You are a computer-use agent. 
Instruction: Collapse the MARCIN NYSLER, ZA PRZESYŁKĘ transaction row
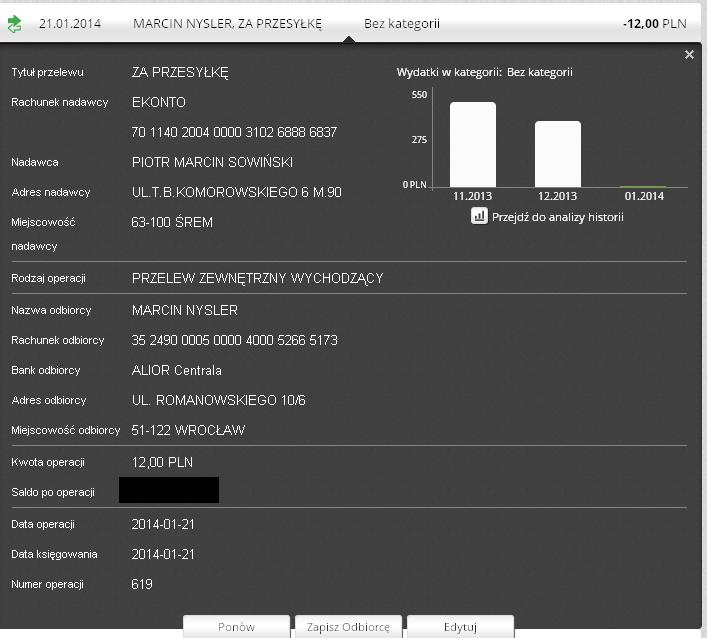click(x=227, y=24)
